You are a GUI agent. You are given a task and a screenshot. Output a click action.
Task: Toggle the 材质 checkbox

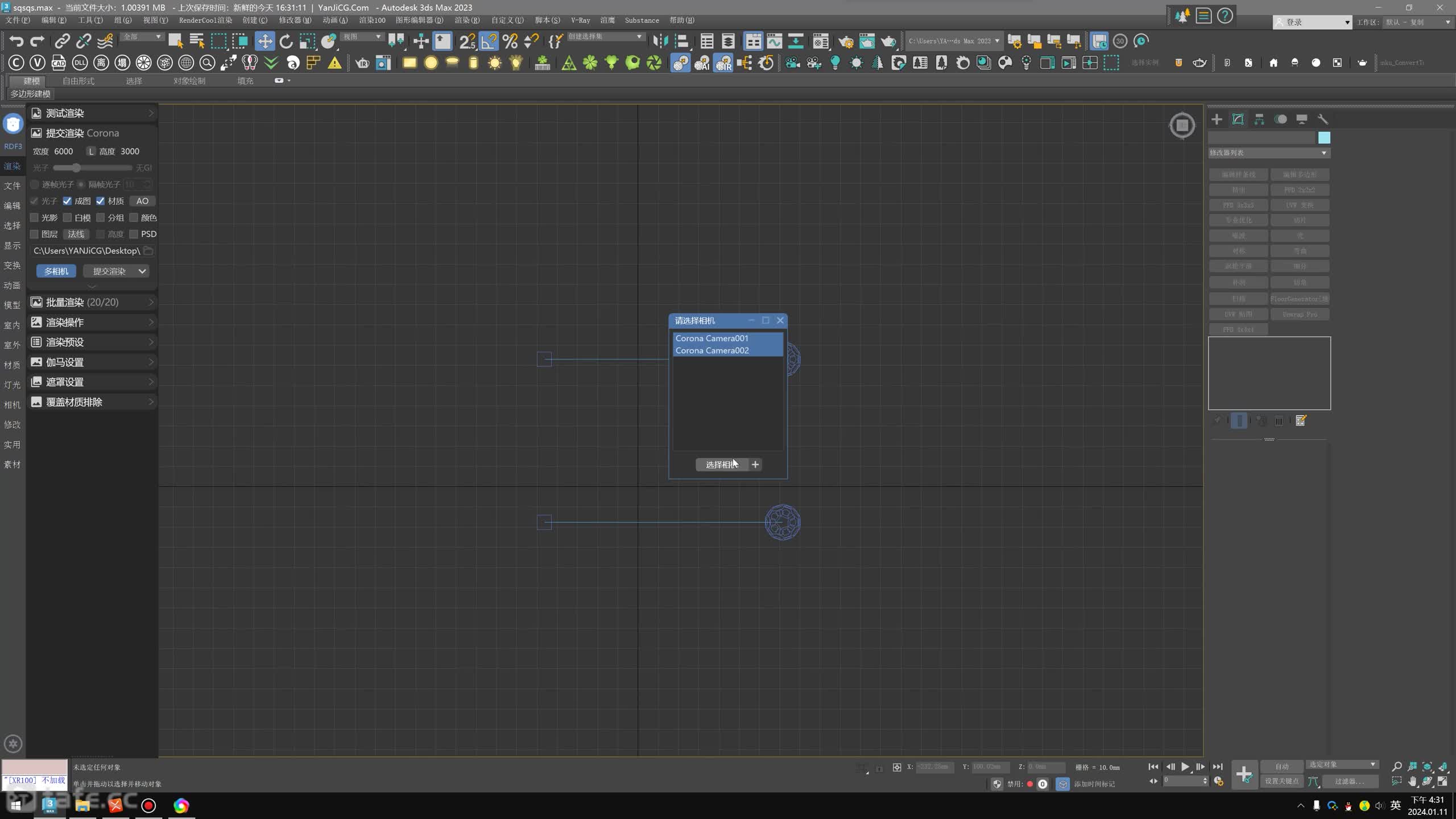[101, 201]
